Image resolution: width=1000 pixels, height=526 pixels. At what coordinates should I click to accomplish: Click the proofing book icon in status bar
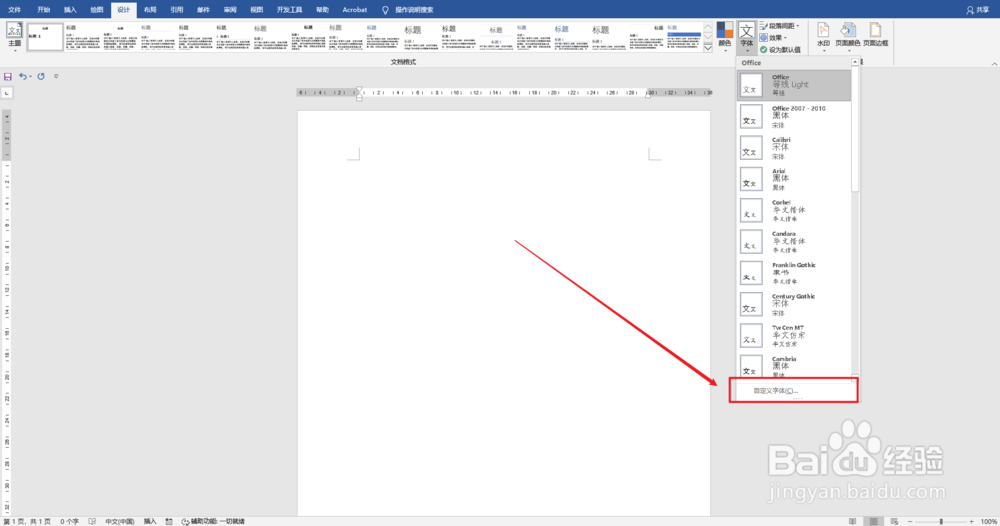[x=92, y=521]
